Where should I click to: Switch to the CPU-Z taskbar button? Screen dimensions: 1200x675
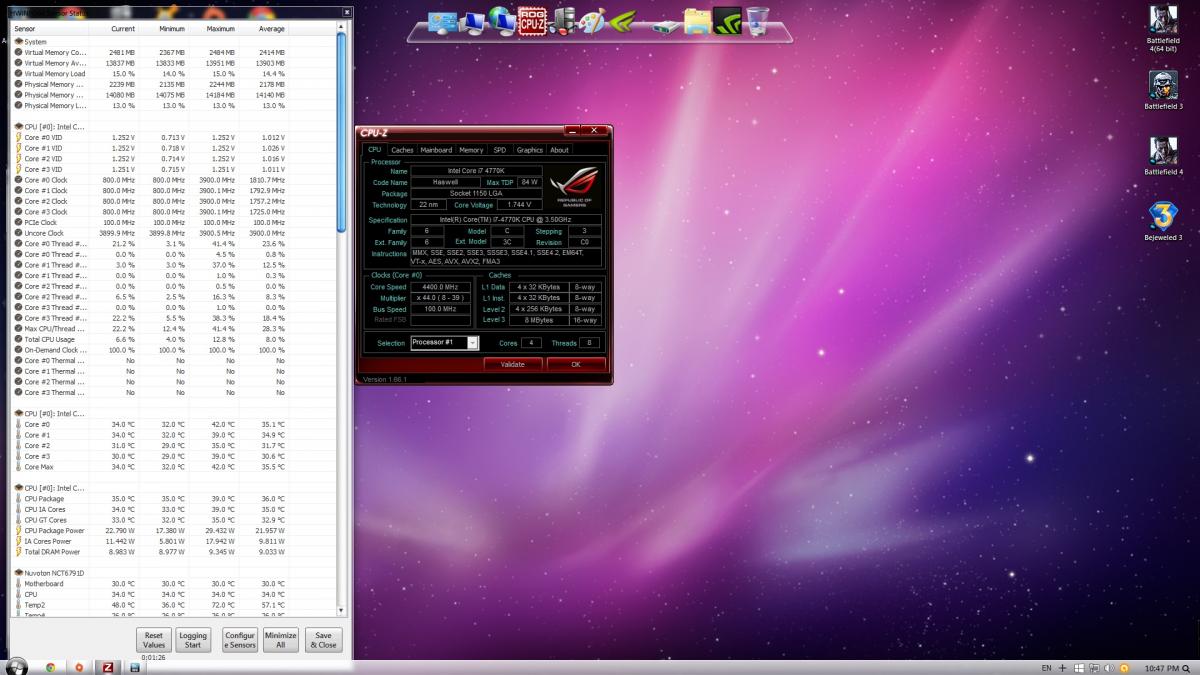[108, 667]
